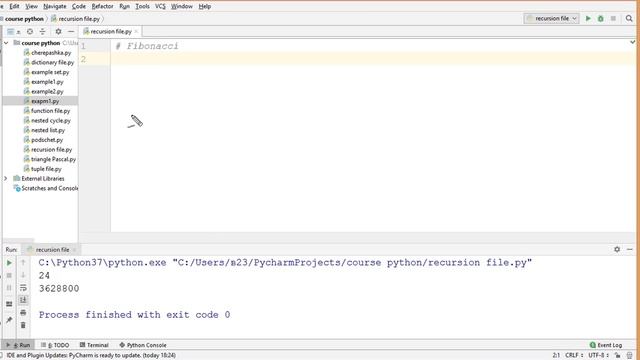Hide the Project panel with the minus icon
This screenshot has width=640, height=360.
(x=71, y=31)
